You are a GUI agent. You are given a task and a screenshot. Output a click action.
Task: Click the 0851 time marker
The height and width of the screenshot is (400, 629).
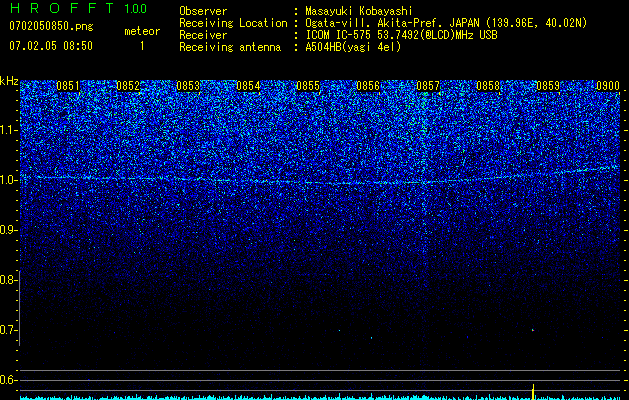[x=68, y=86]
